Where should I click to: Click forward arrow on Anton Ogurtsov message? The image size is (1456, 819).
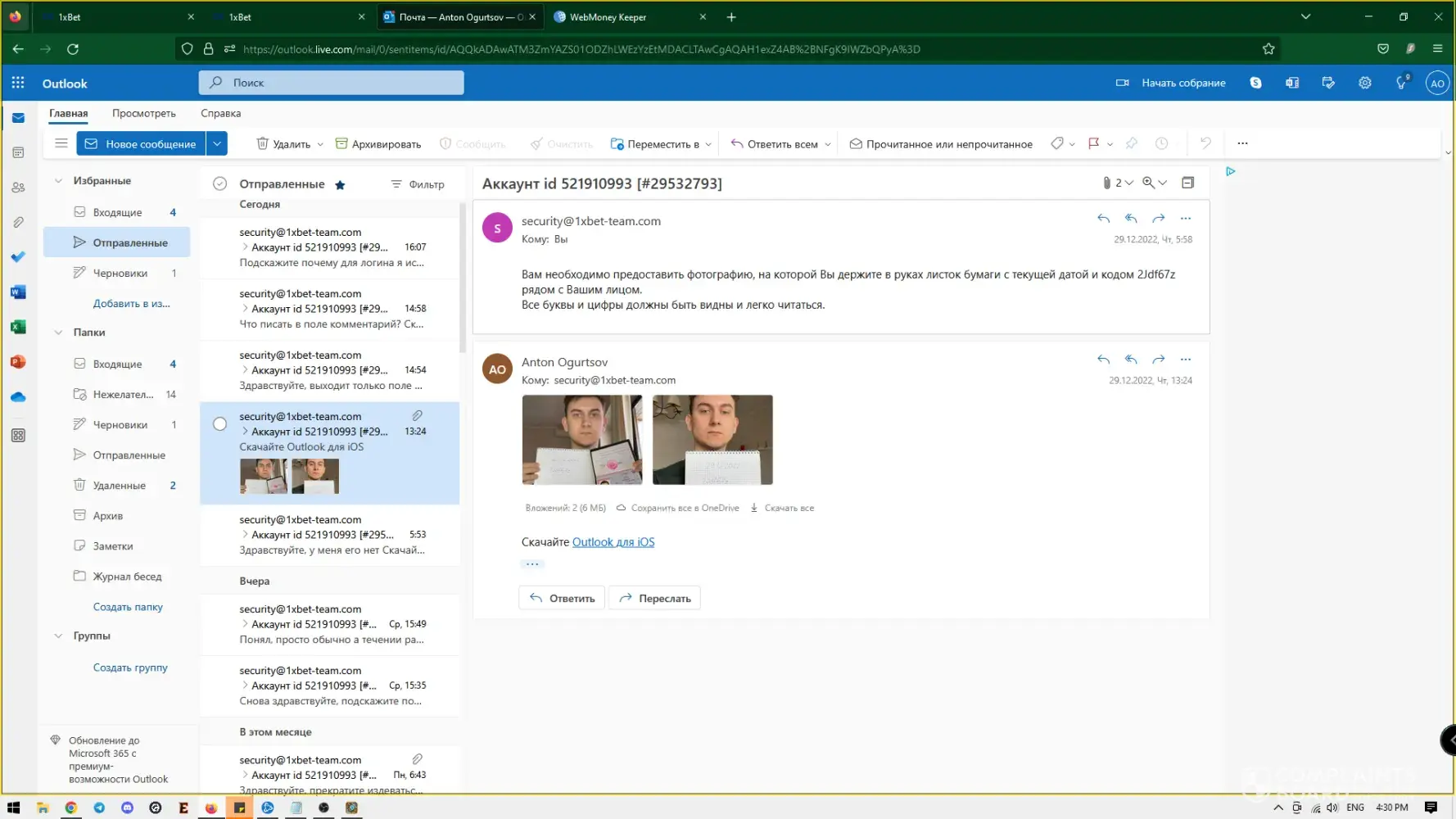(x=1158, y=360)
